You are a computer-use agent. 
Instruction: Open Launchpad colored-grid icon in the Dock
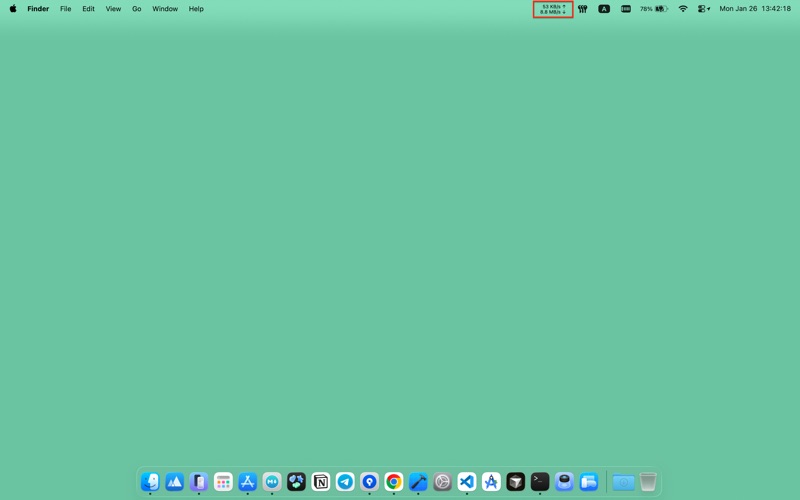tap(223, 482)
